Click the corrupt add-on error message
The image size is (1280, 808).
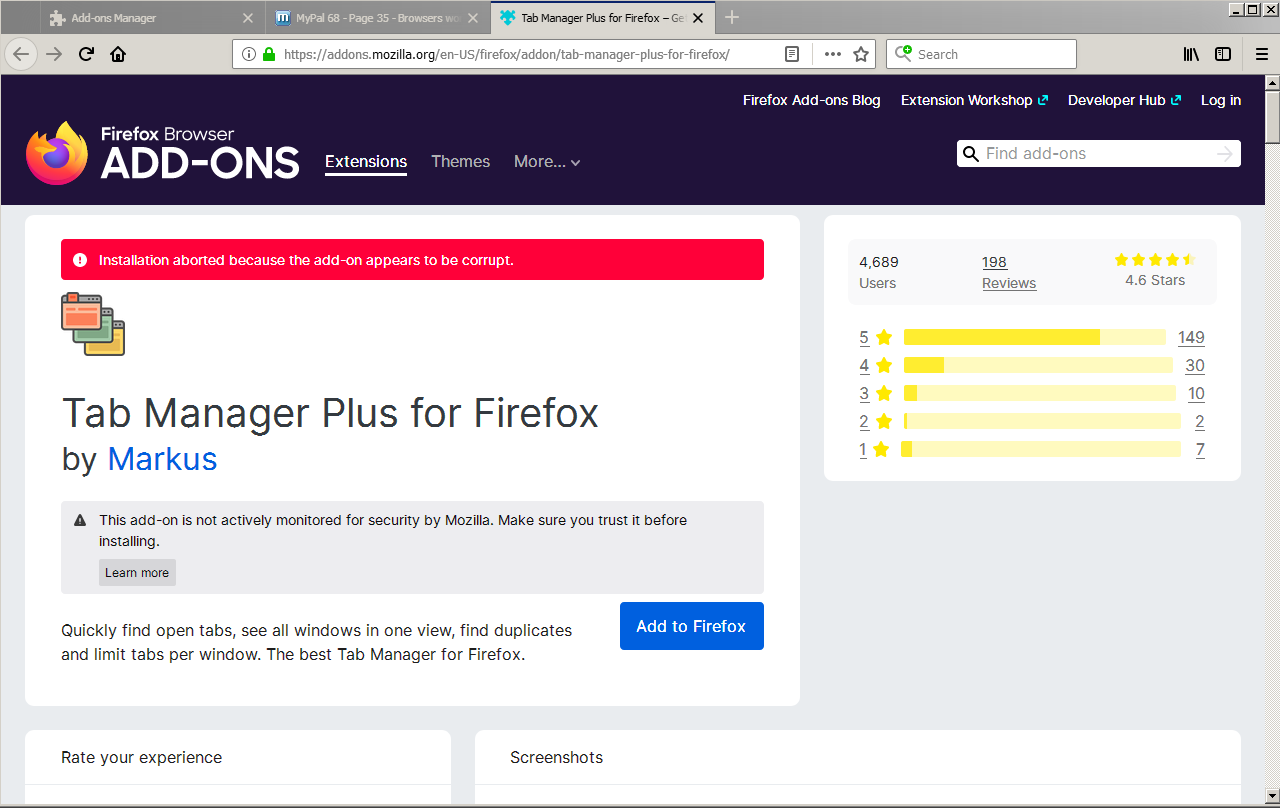coord(412,260)
